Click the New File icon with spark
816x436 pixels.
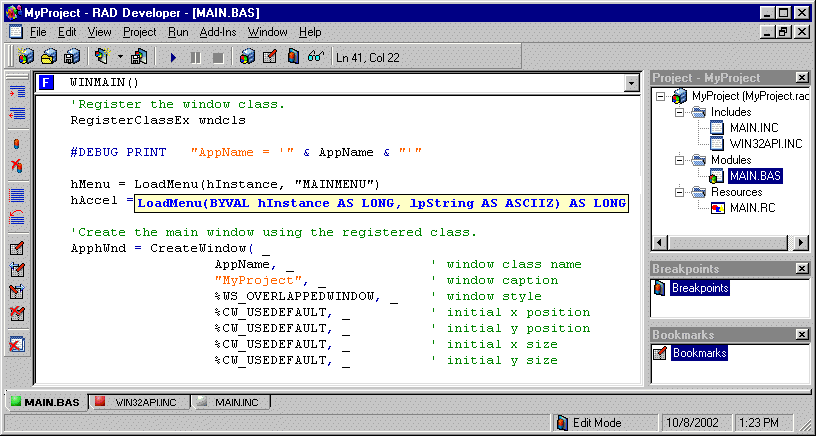point(102,56)
